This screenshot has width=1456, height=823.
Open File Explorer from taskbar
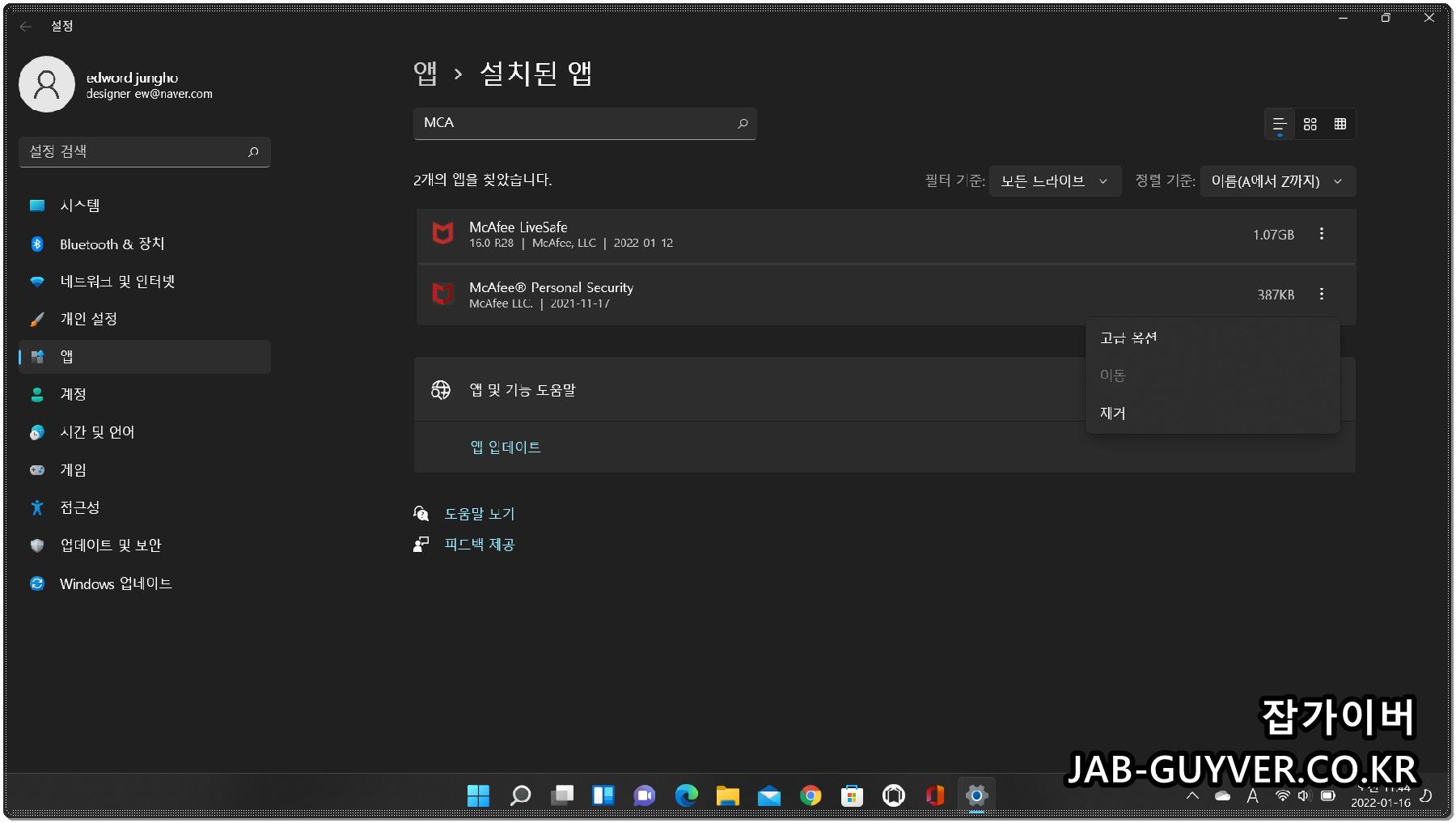(x=728, y=795)
